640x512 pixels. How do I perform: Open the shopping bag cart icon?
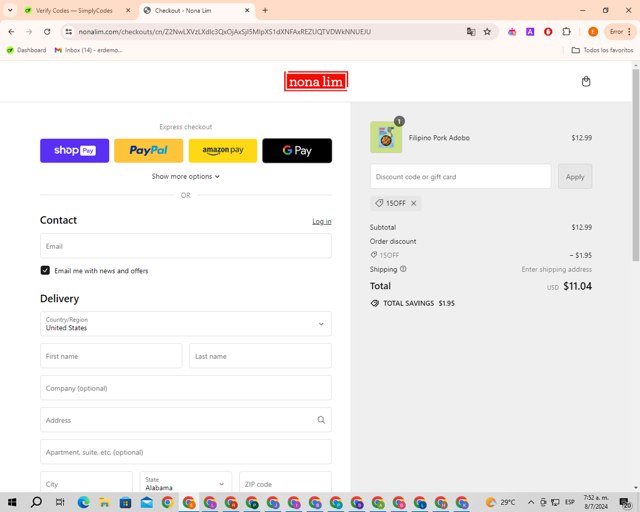[x=586, y=81]
